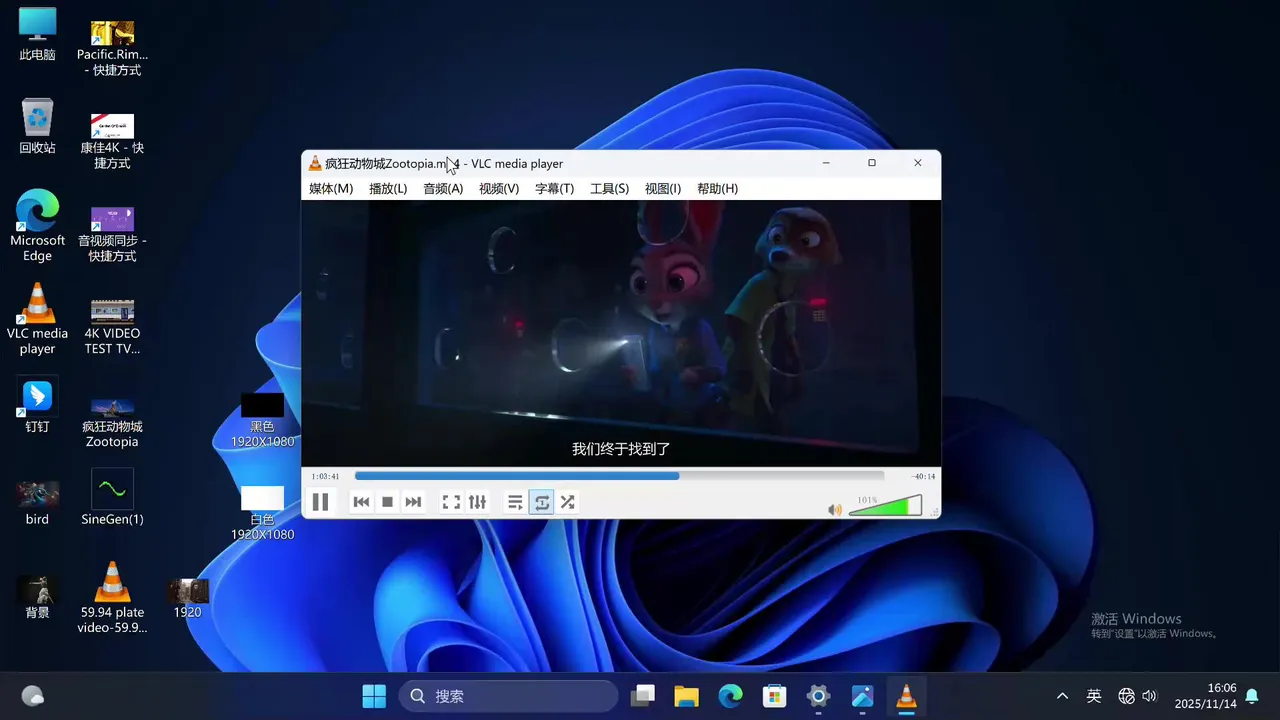Select the 背景 desktop file
The width and height of the screenshot is (1280, 720).
[x=37, y=597]
